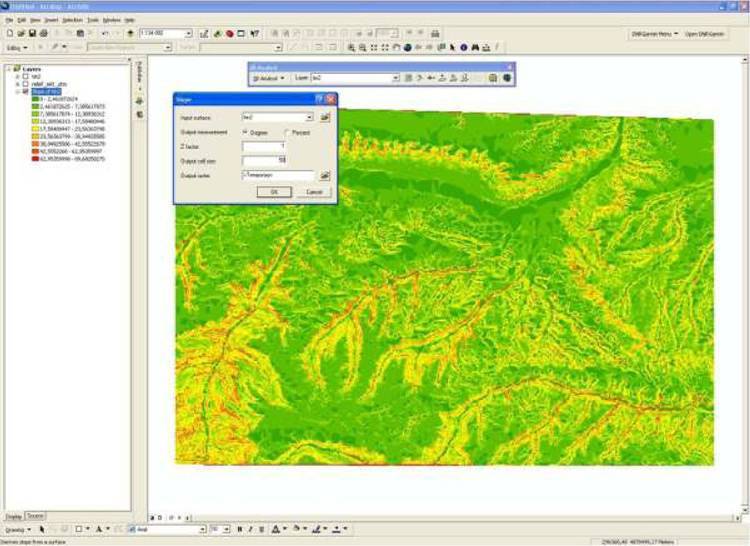Select the Degree output measurement option
Image resolution: width=750 pixels, height=546 pixels.
246,132
